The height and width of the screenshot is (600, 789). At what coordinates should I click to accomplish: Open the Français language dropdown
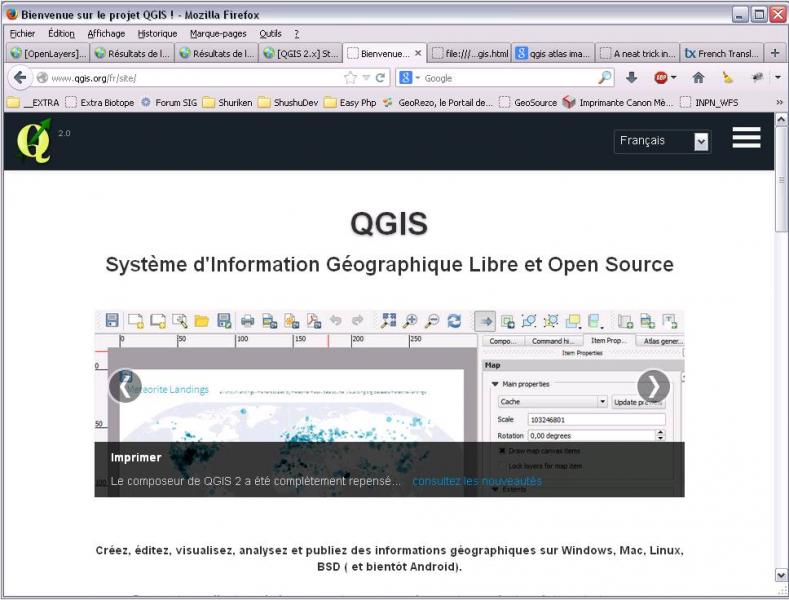[x=662, y=141]
